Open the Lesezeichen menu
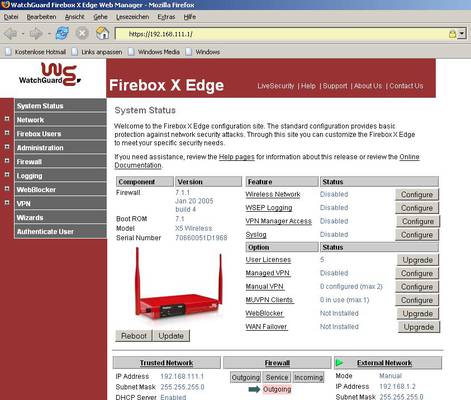This screenshot has height=400, width=471. point(132,17)
